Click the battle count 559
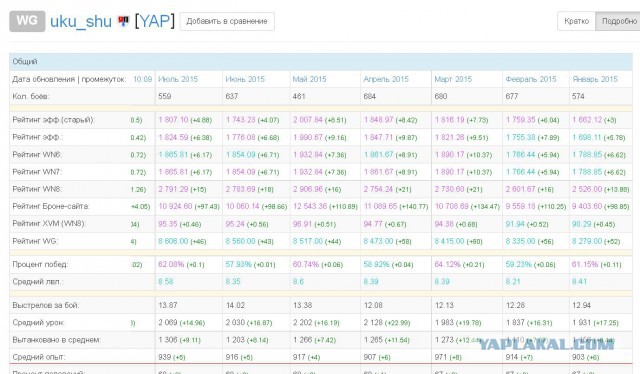Viewport: 640px width, 374px height. [x=164, y=96]
